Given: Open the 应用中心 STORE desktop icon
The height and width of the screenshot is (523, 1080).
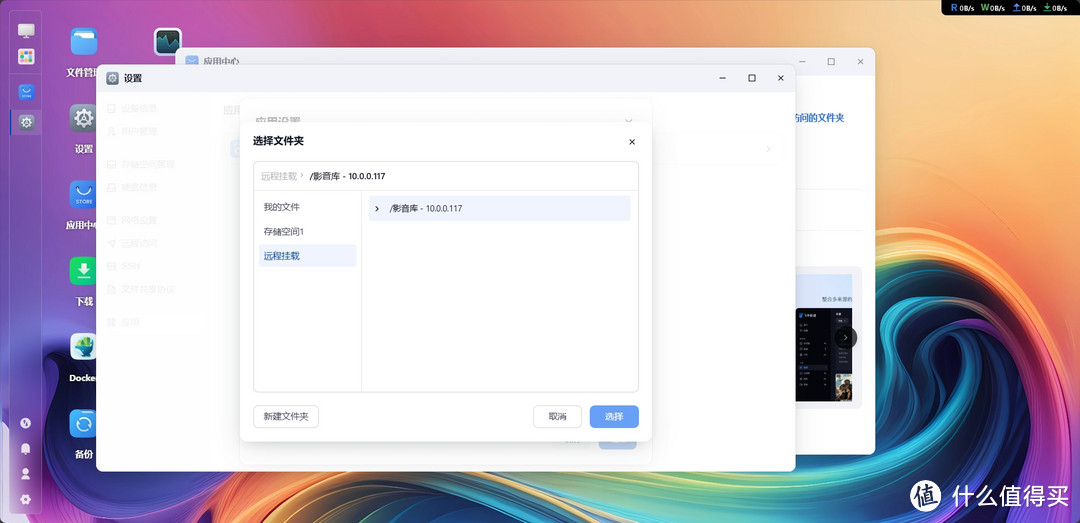Looking at the screenshot, I should point(84,194).
